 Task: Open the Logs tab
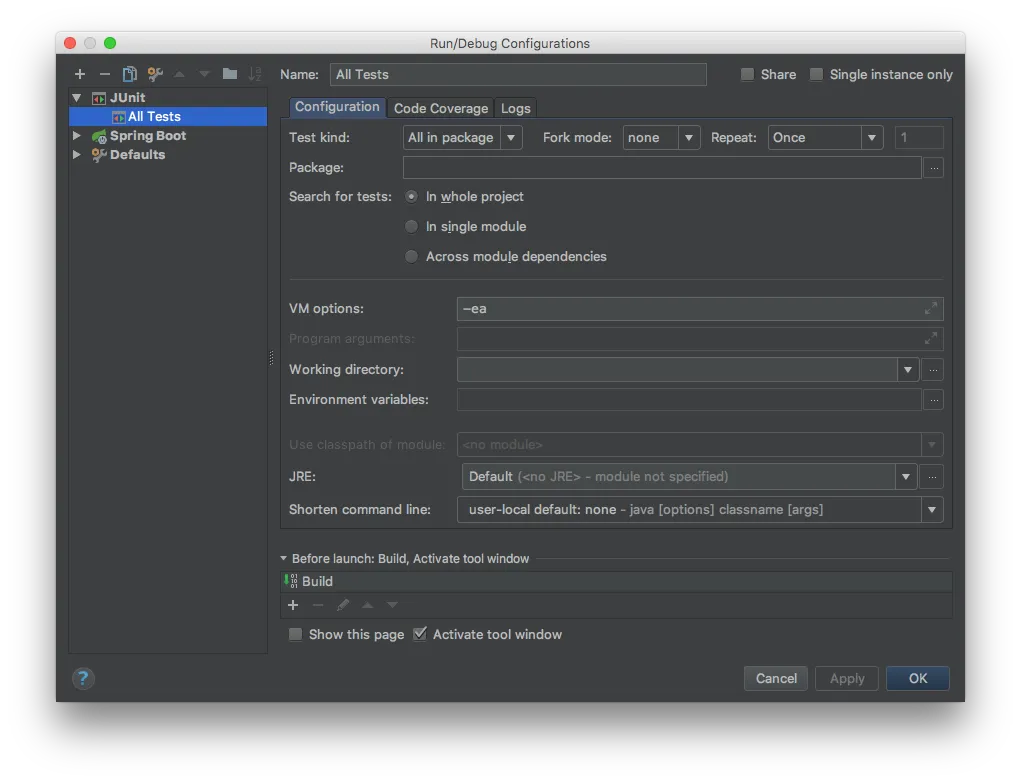coord(516,108)
